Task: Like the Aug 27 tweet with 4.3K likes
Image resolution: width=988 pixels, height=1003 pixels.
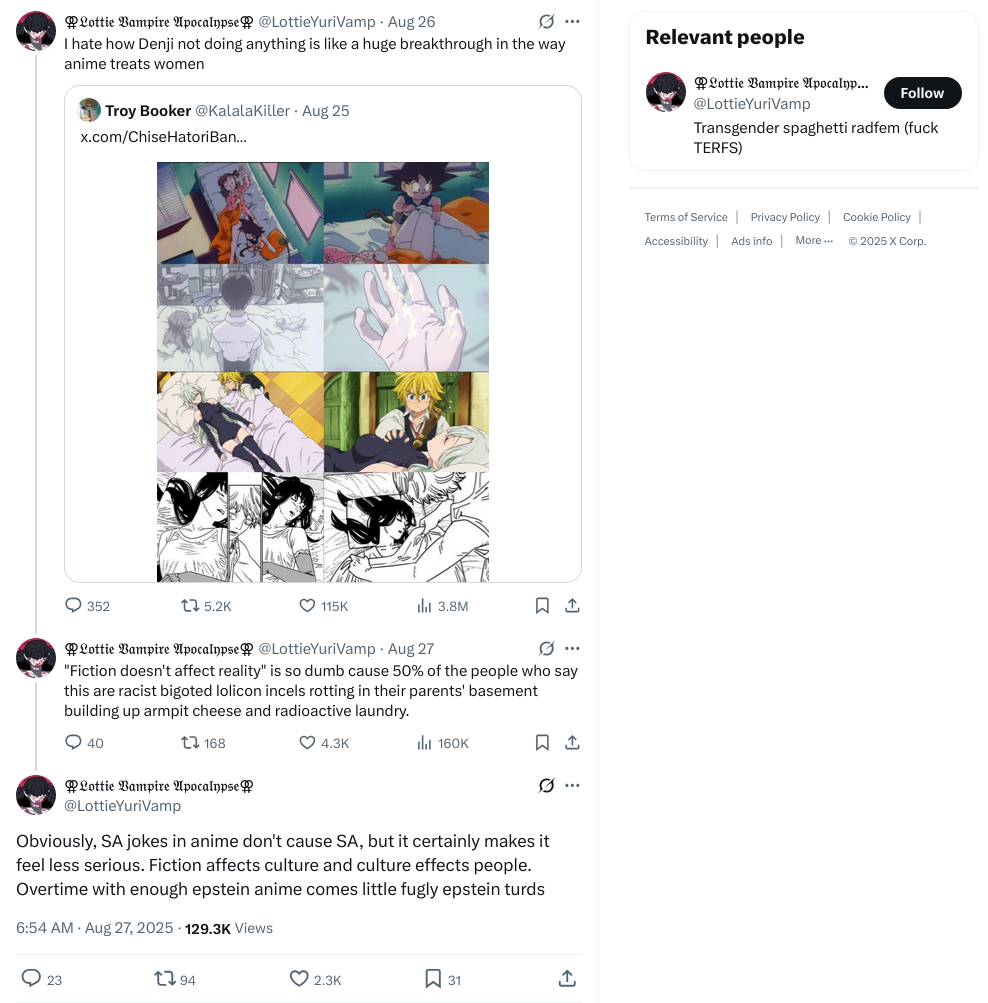Action: (x=324, y=743)
